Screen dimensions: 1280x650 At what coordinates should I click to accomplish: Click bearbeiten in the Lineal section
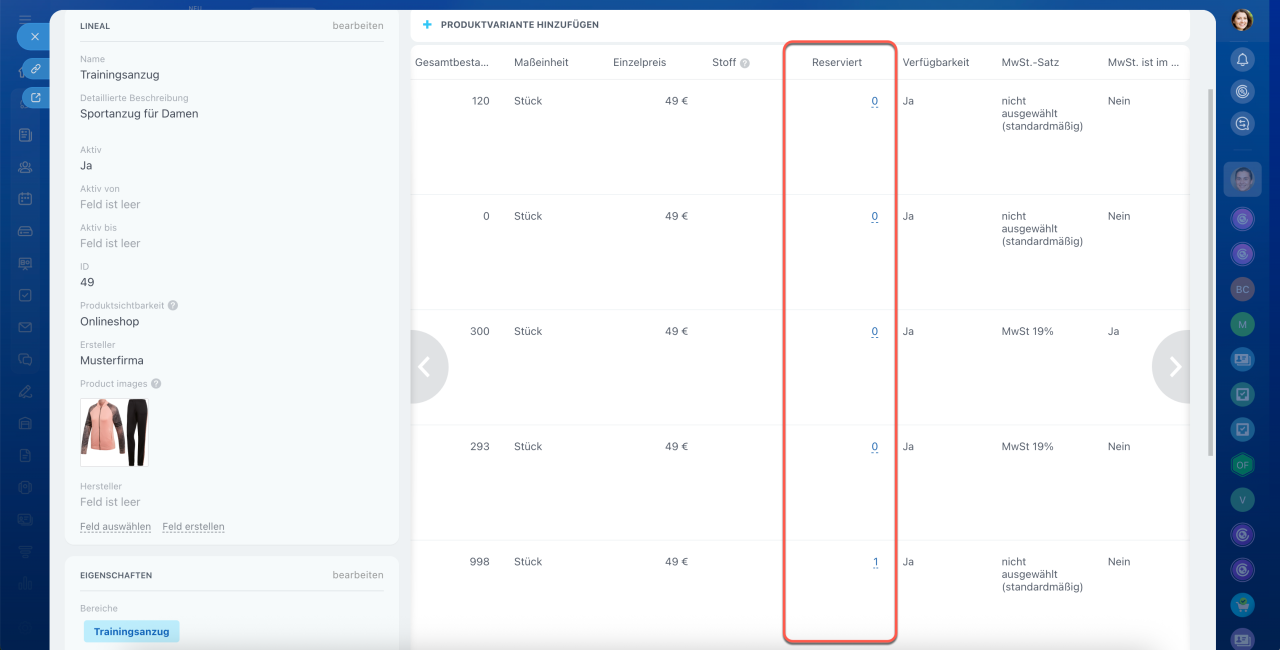[x=357, y=26]
